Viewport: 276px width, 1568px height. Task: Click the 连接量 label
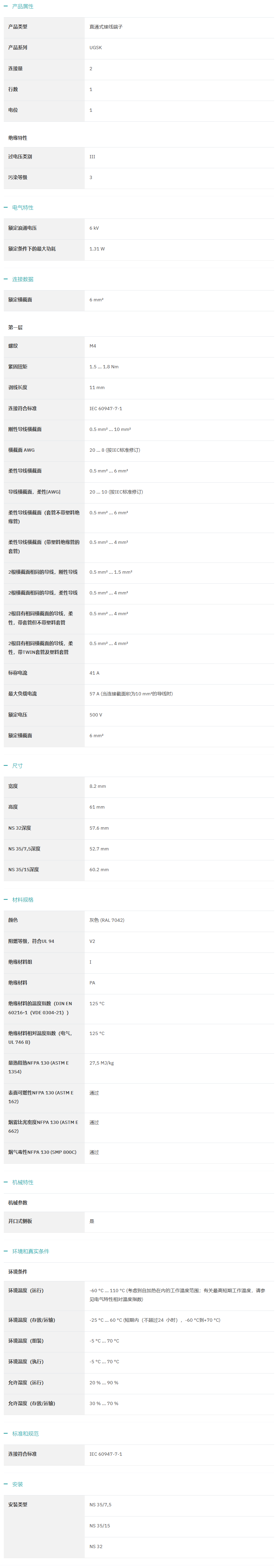coord(15,68)
